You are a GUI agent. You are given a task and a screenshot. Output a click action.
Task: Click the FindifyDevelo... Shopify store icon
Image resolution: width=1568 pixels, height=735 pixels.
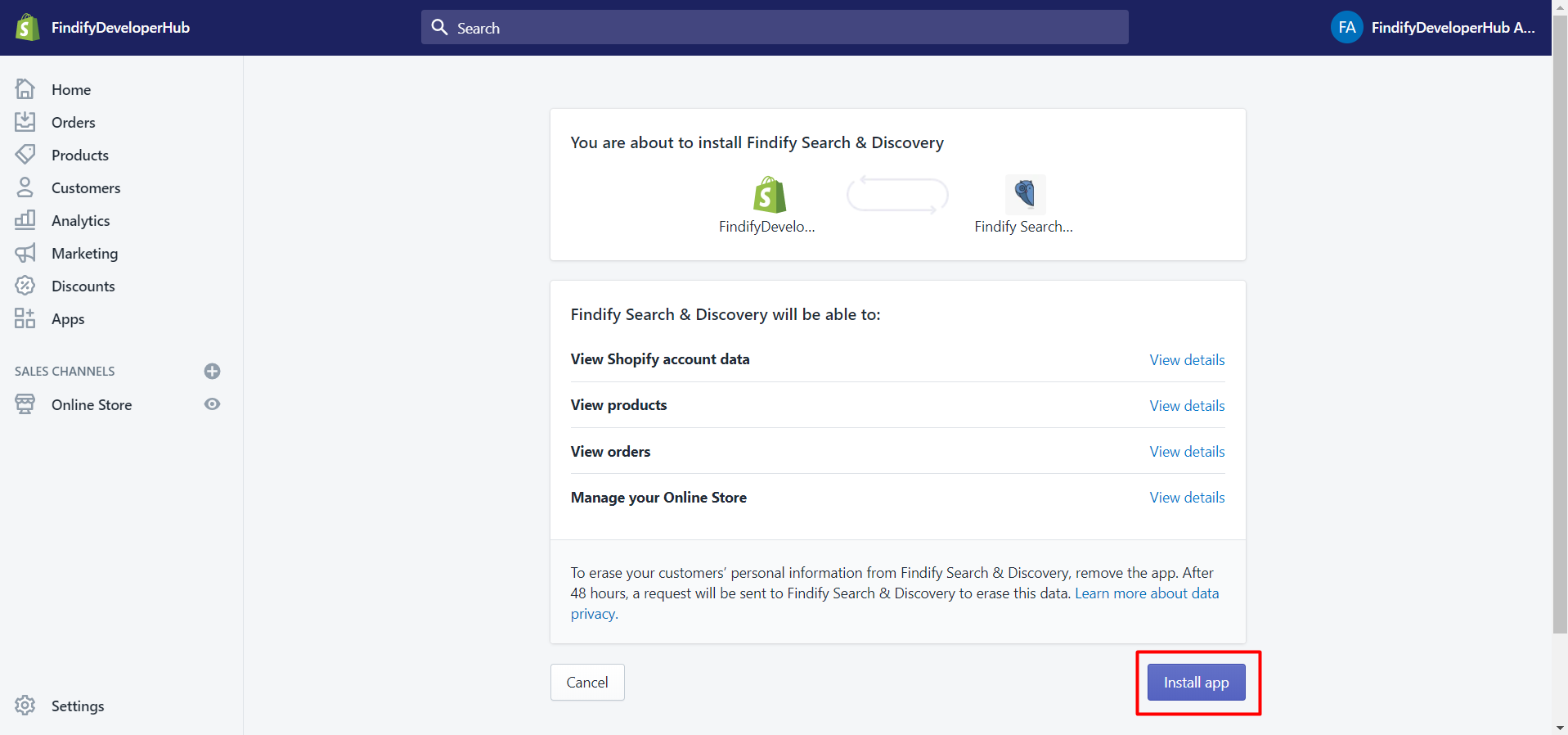coord(769,195)
